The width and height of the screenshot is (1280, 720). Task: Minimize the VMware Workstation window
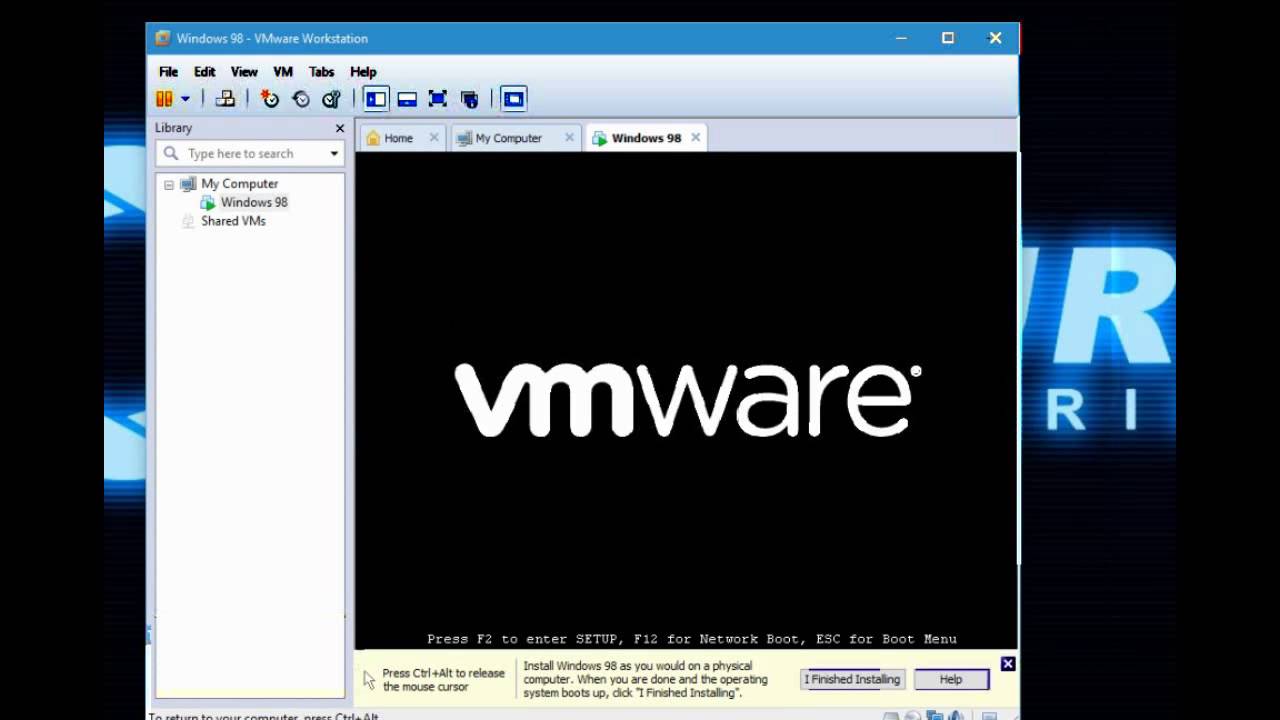901,38
